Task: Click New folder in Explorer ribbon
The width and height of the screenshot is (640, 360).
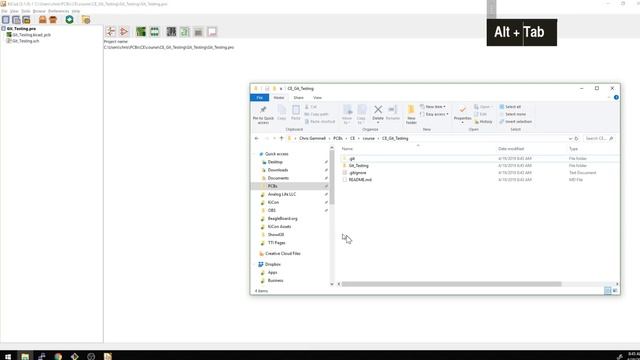Action: pyautogui.click(x=411, y=114)
